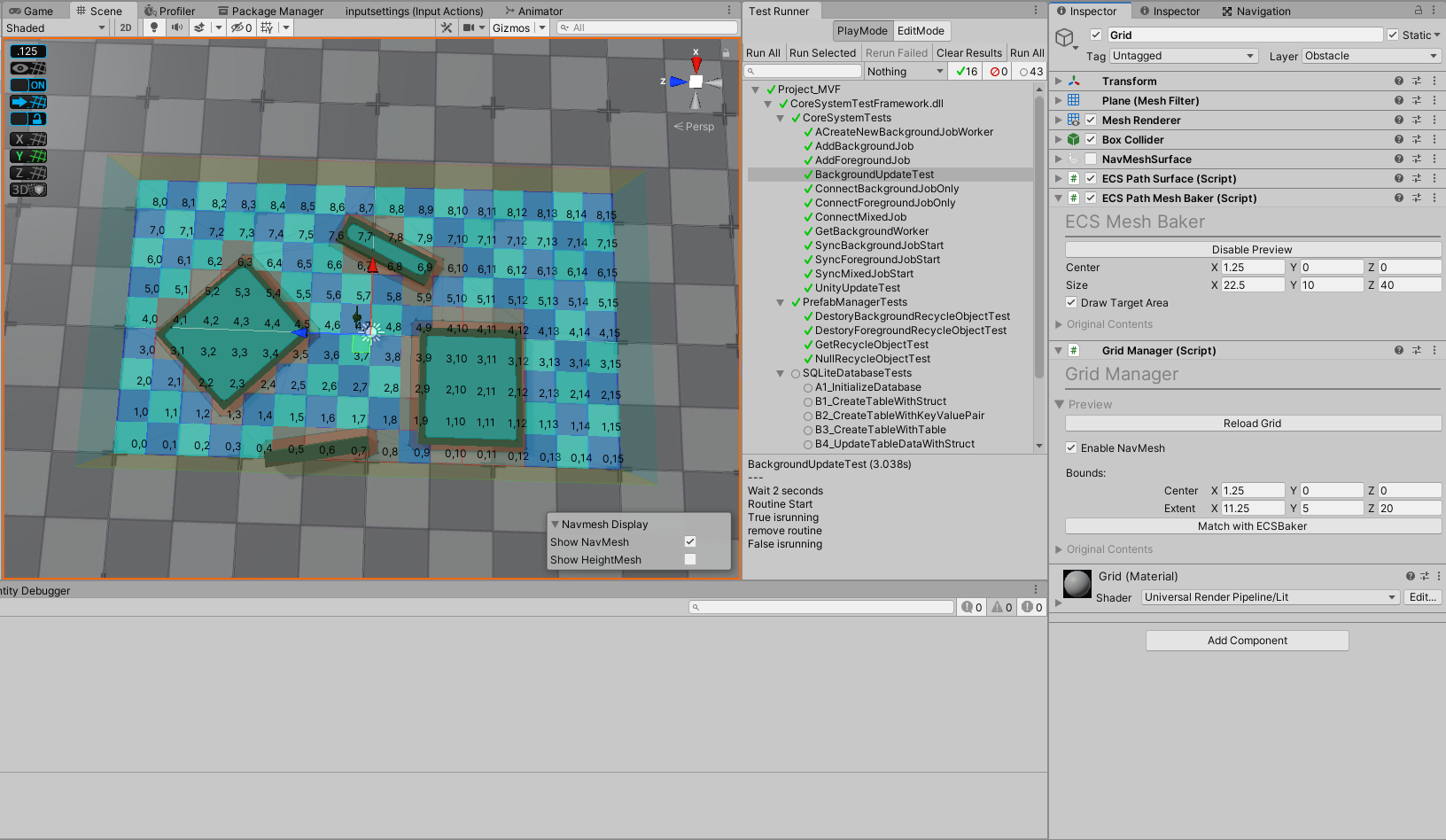Toggle ProGrids lock grid icon

pos(28,119)
